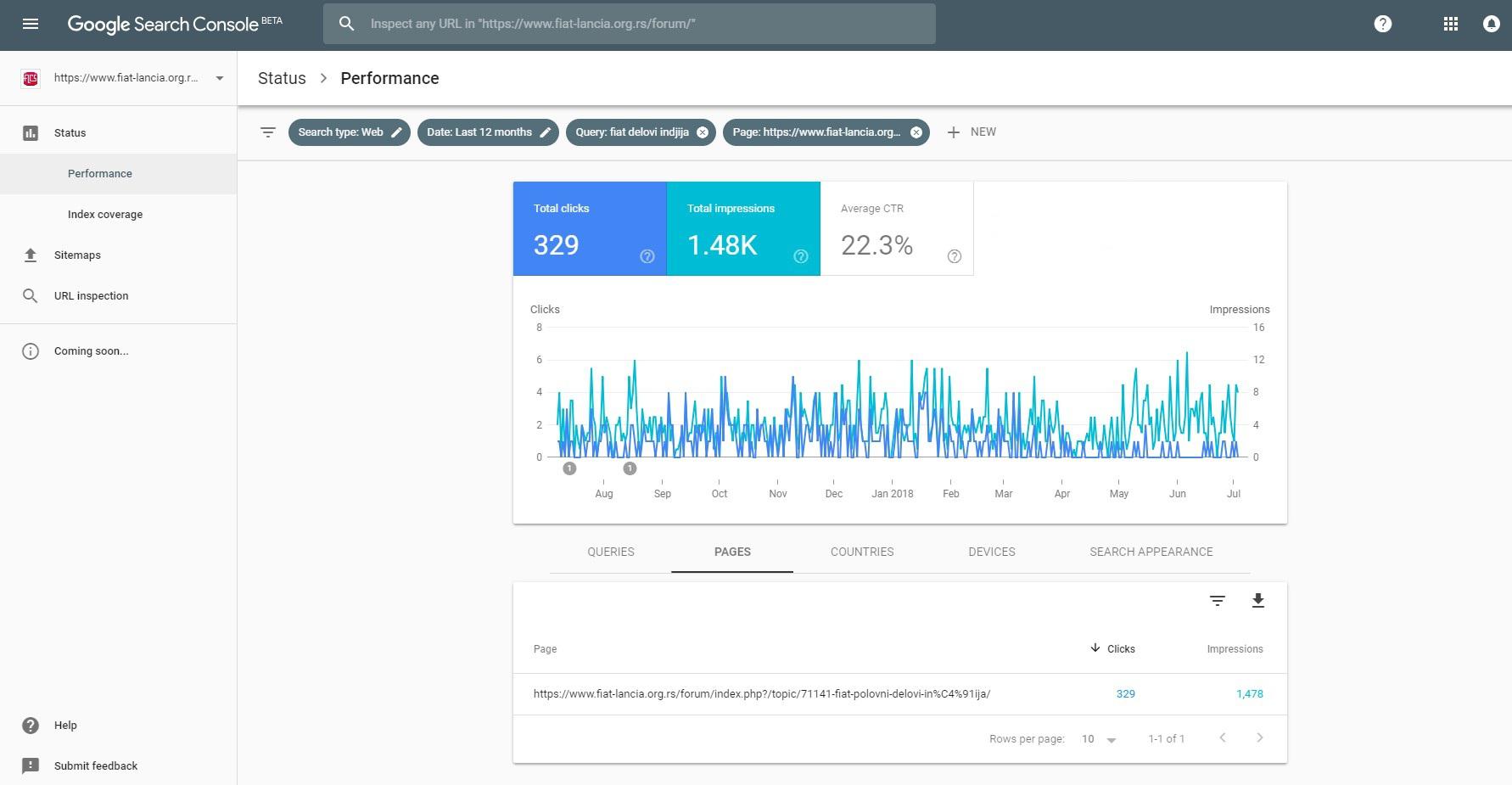This screenshot has width=1512, height=785.
Task: Click the plus icon to add new filter
Action: click(954, 132)
